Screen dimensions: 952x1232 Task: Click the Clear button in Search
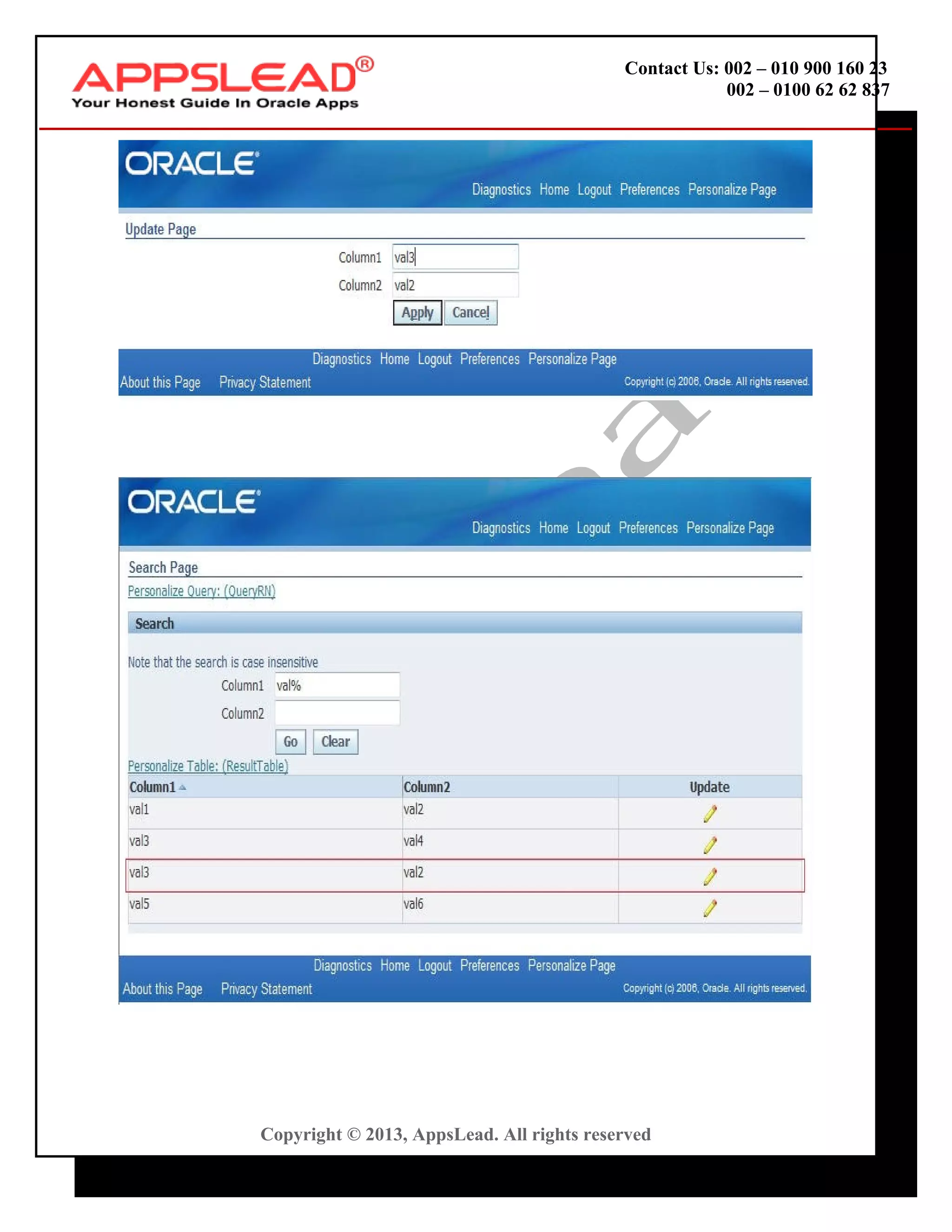point(335,742)
